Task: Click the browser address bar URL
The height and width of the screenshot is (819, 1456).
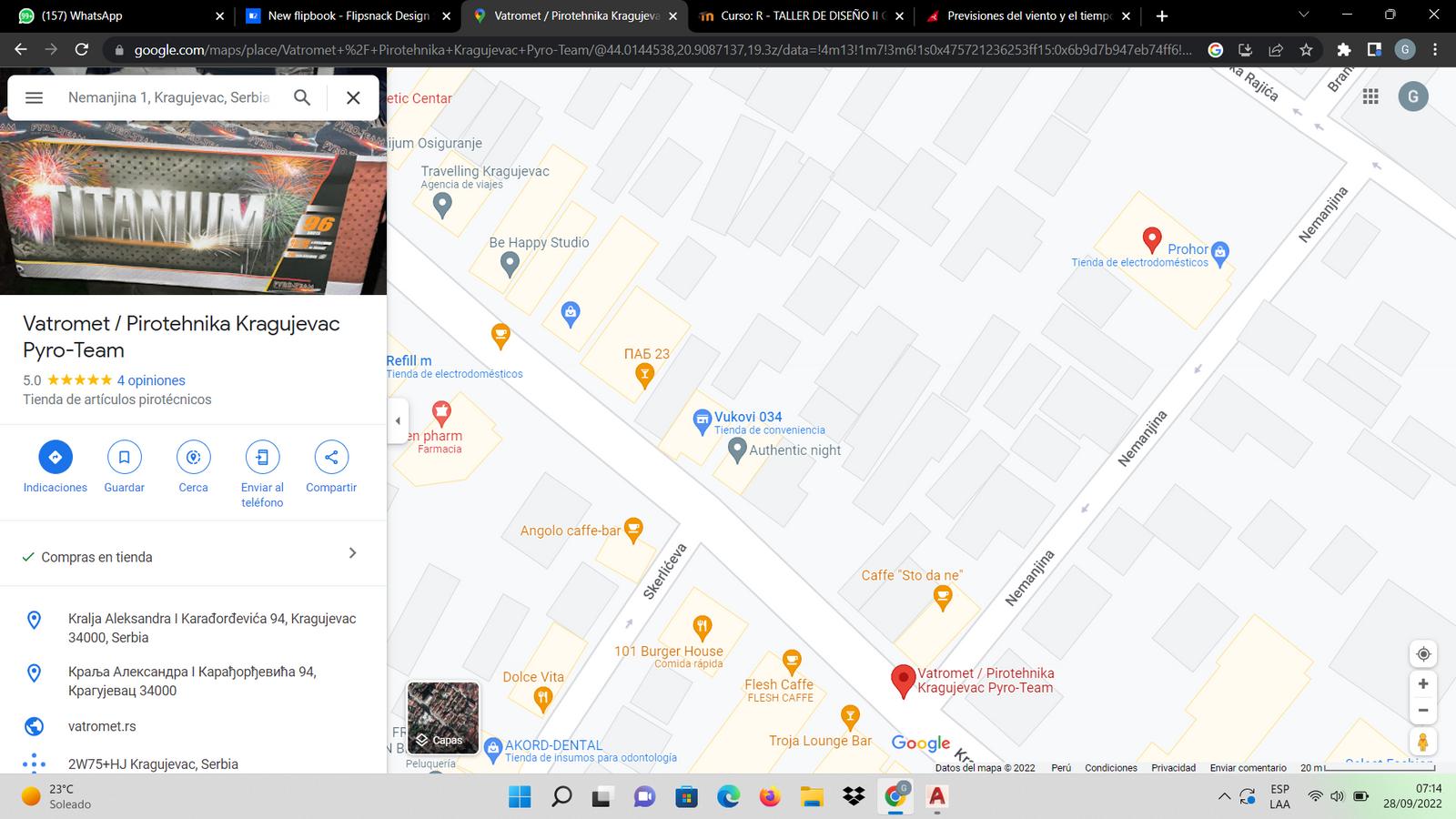Action: pyautogui.click(x=662, y=50)
